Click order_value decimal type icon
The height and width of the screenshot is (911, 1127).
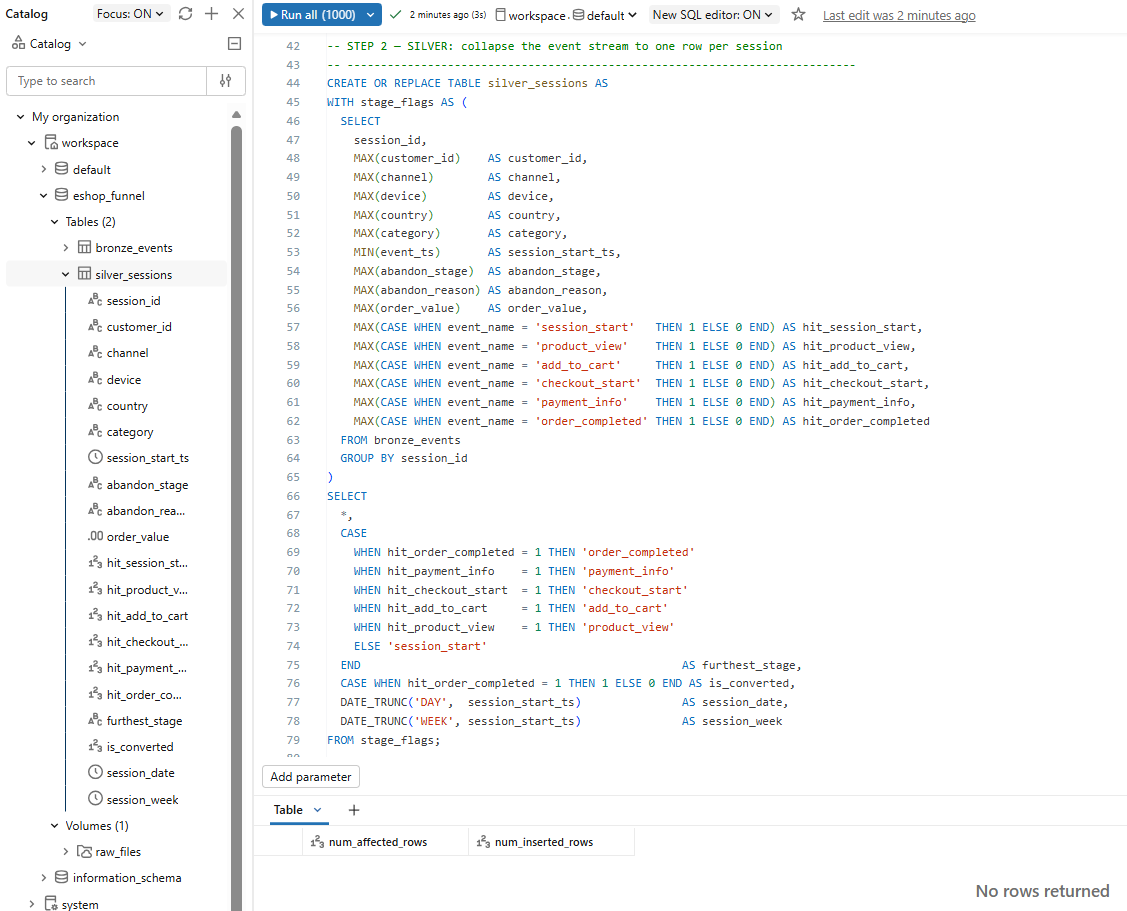pyautogui.click(x=95, y=536)
